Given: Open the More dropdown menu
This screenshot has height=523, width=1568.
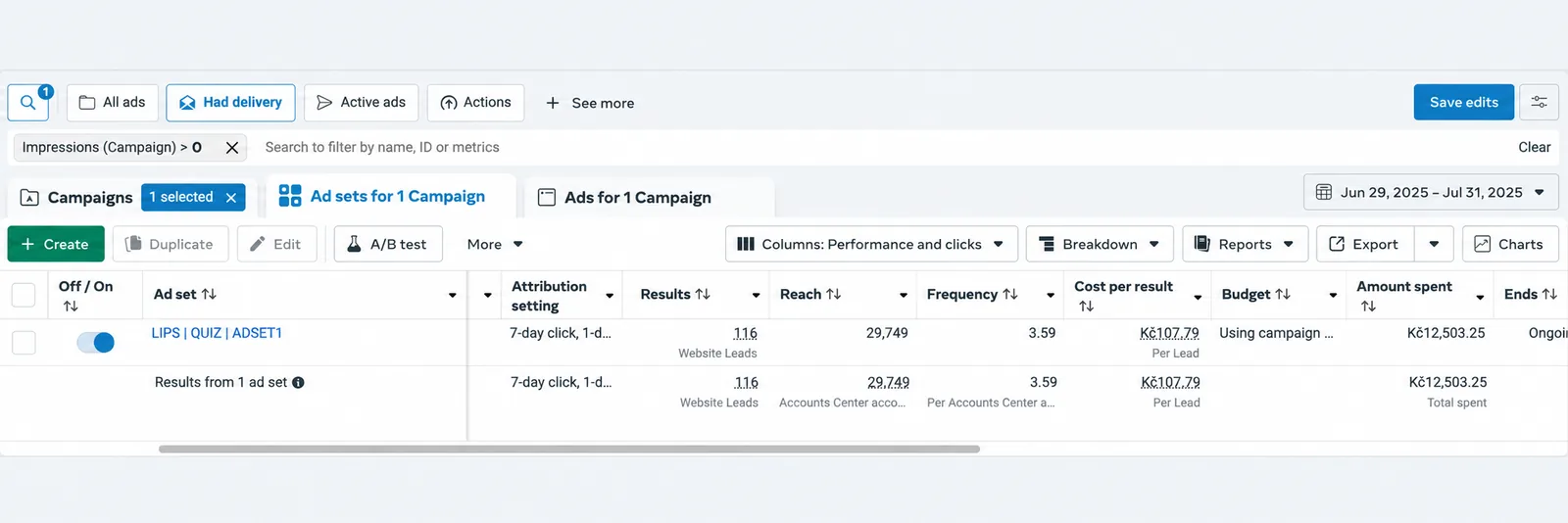Looking at the screenshot, I should [x=495, y=244].
